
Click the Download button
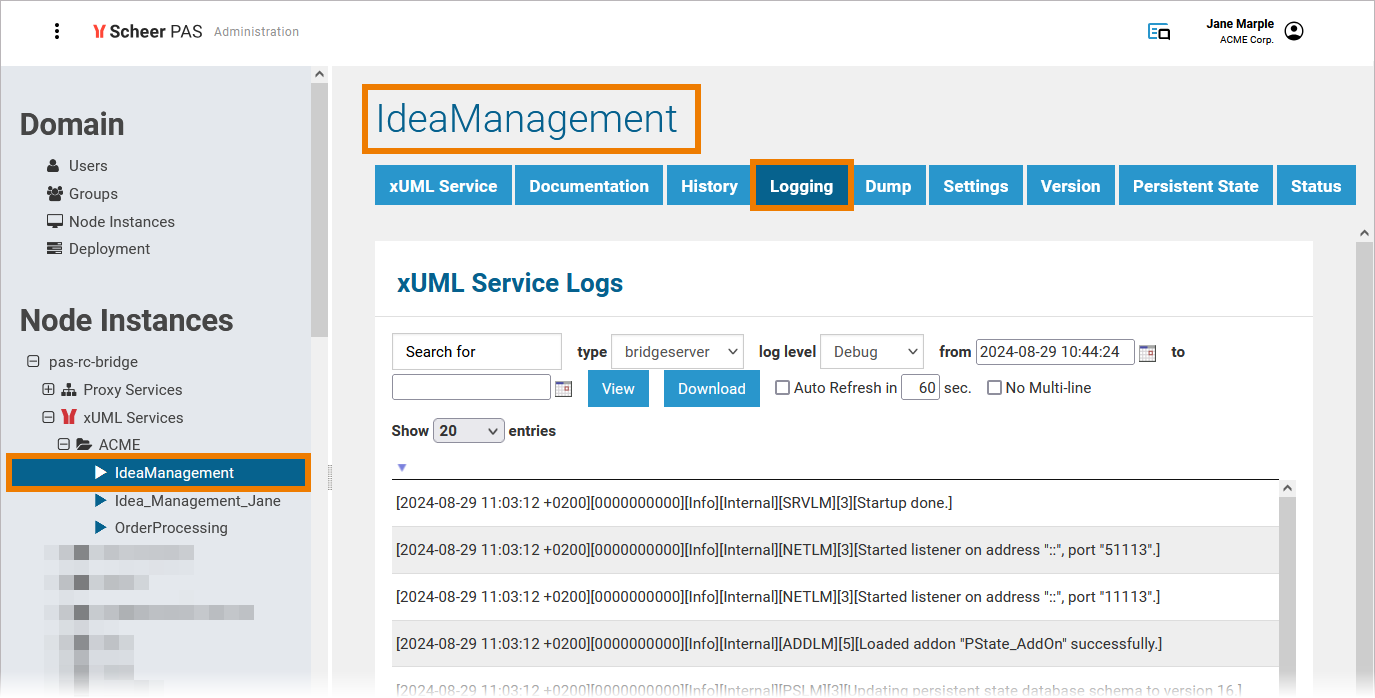coord(711,389)
